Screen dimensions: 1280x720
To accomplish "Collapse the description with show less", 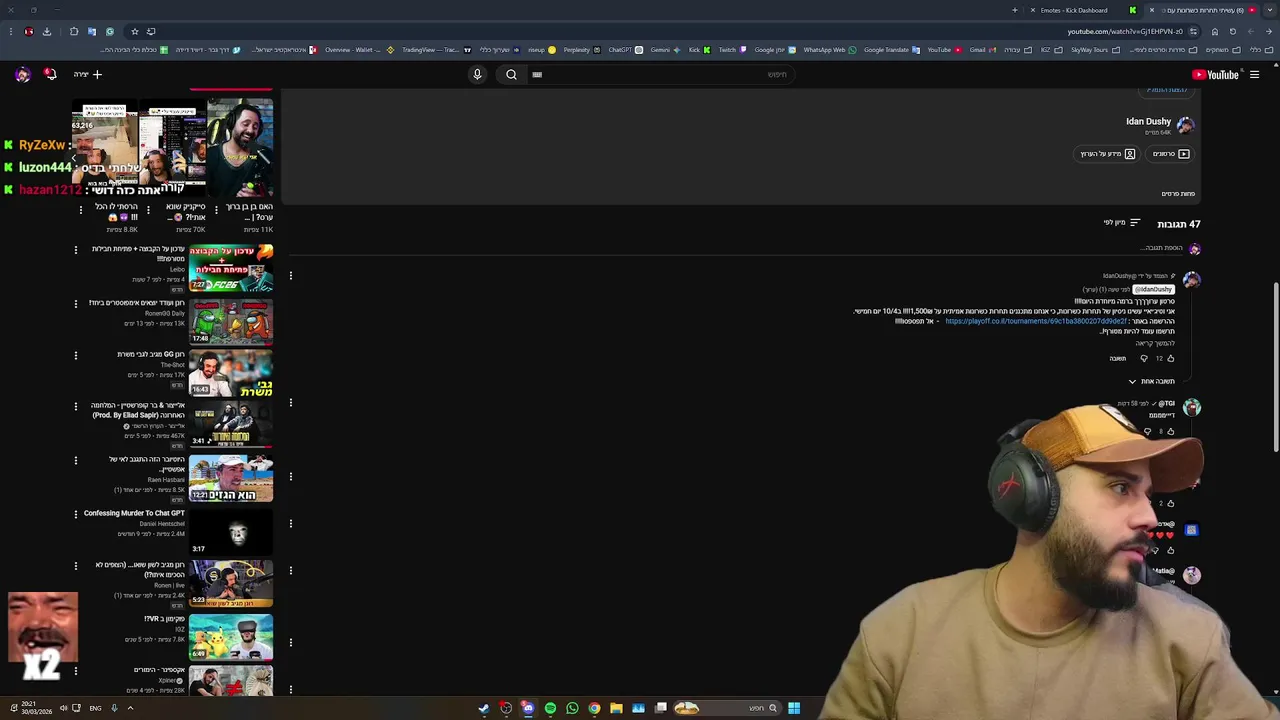I will pos(1178,193).
